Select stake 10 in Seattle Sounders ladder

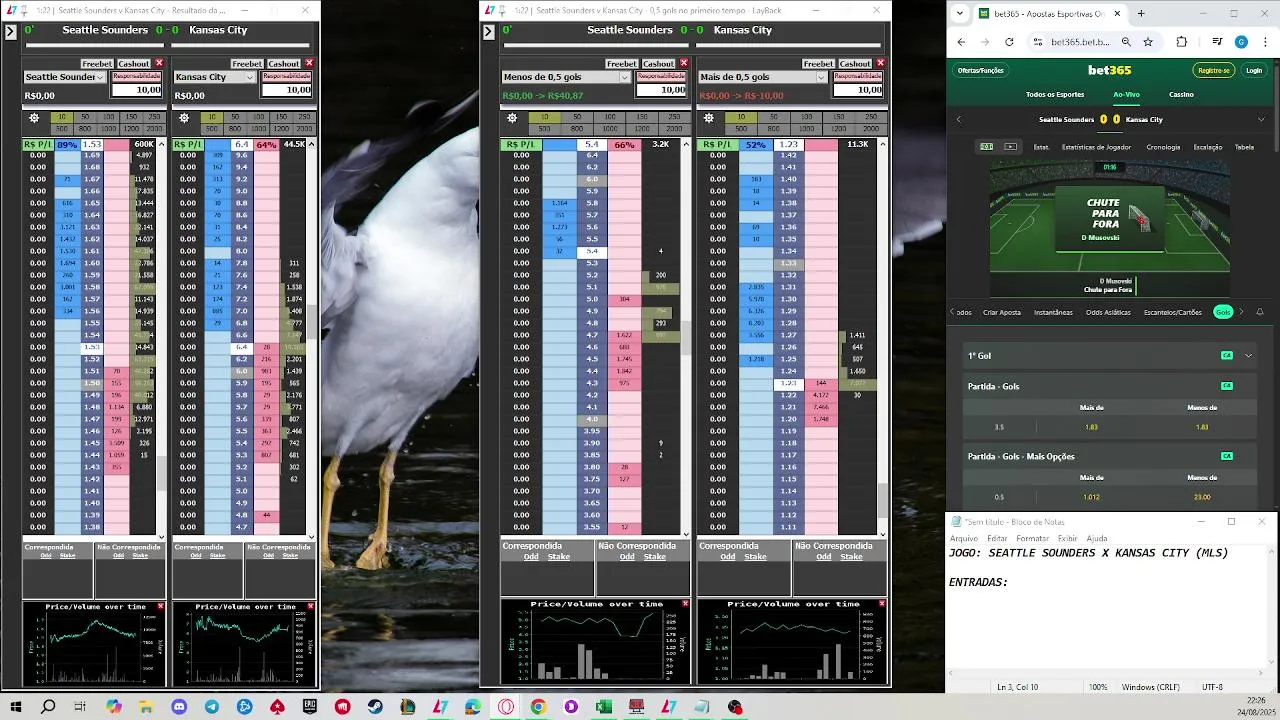62,117
